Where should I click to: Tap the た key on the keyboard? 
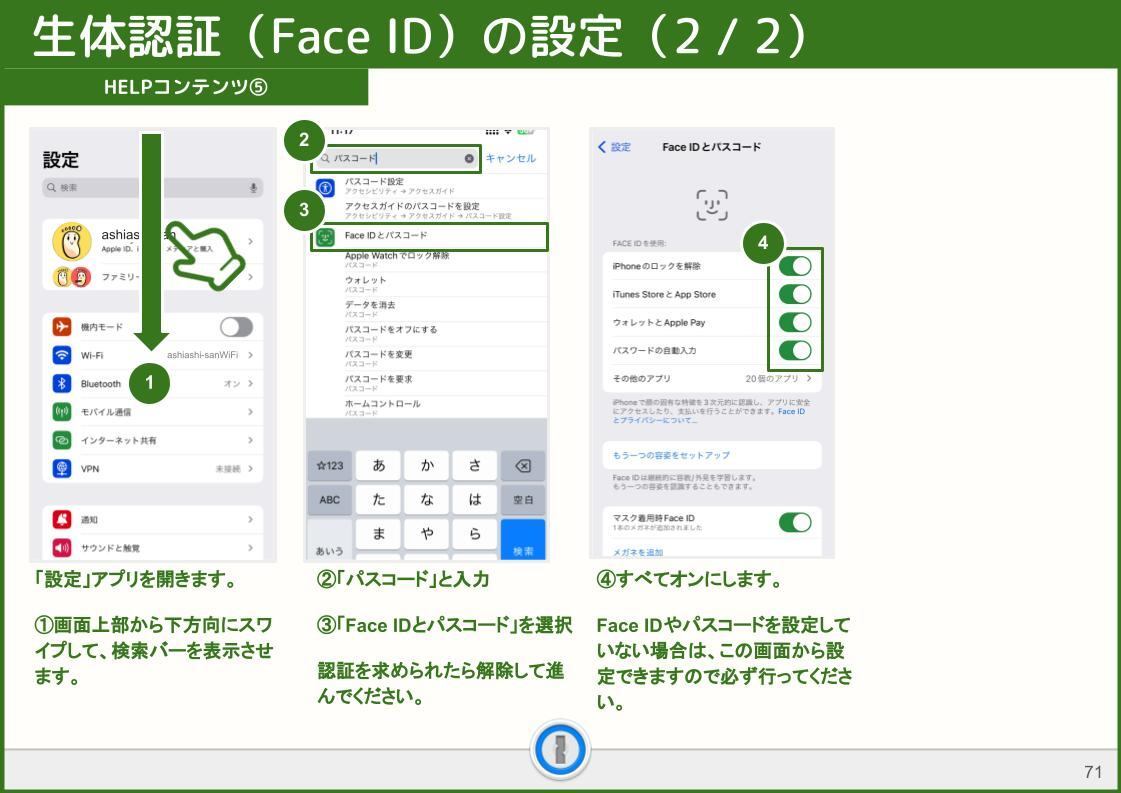(378, 500)
